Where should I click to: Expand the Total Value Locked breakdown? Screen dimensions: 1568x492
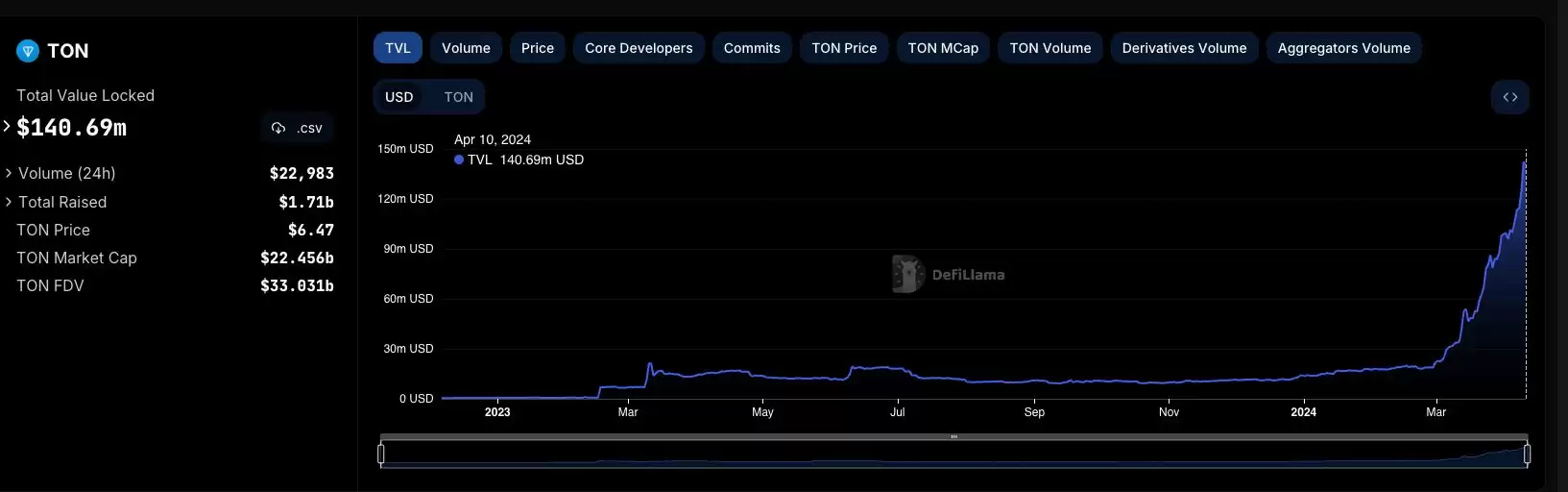[x=7, y=126]
